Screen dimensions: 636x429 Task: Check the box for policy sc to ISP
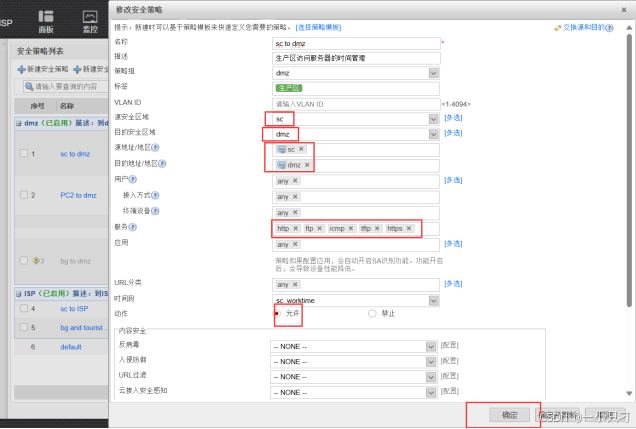[x=24, y=308]
